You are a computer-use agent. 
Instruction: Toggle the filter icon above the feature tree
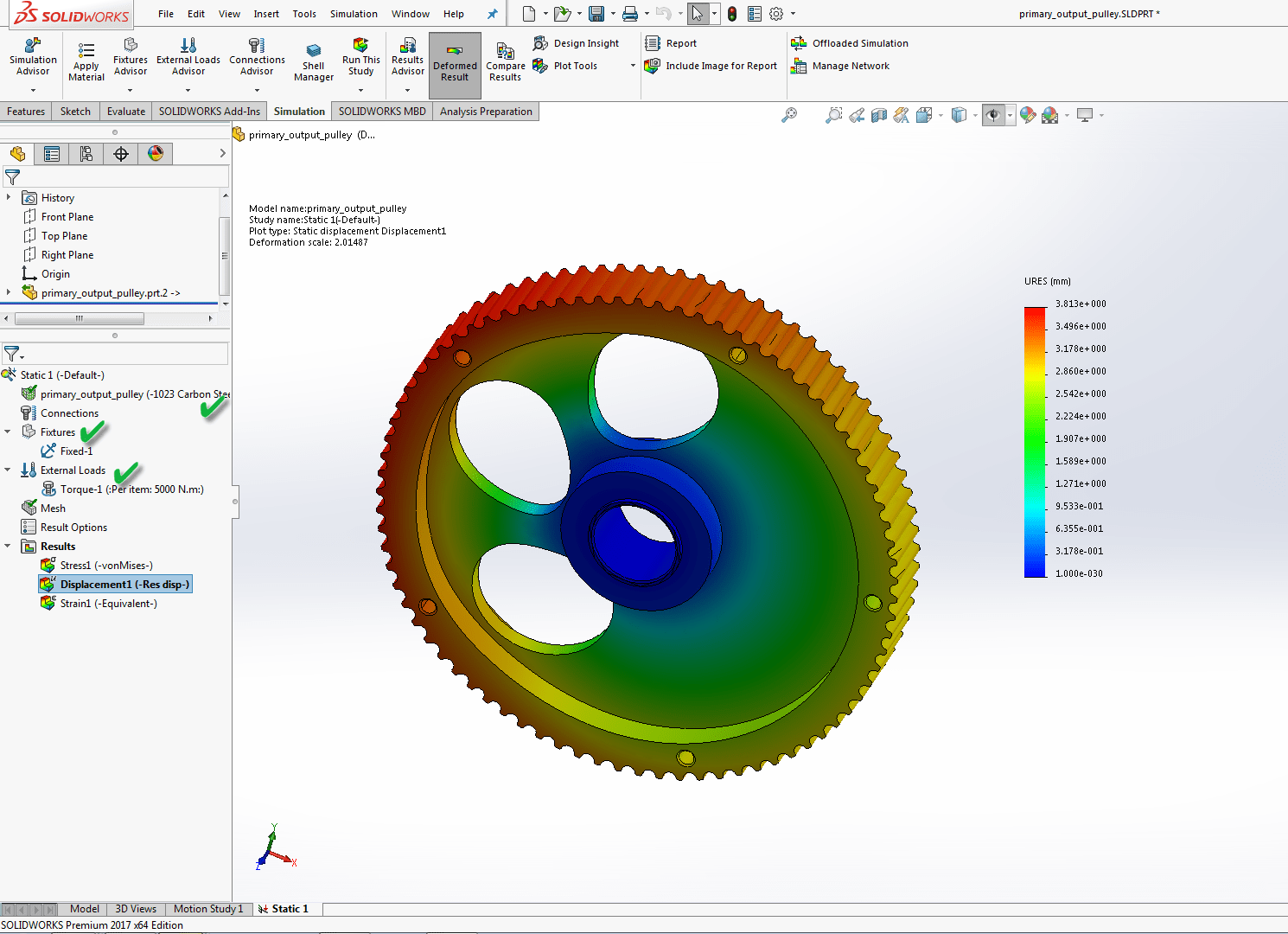click(12, 176)
